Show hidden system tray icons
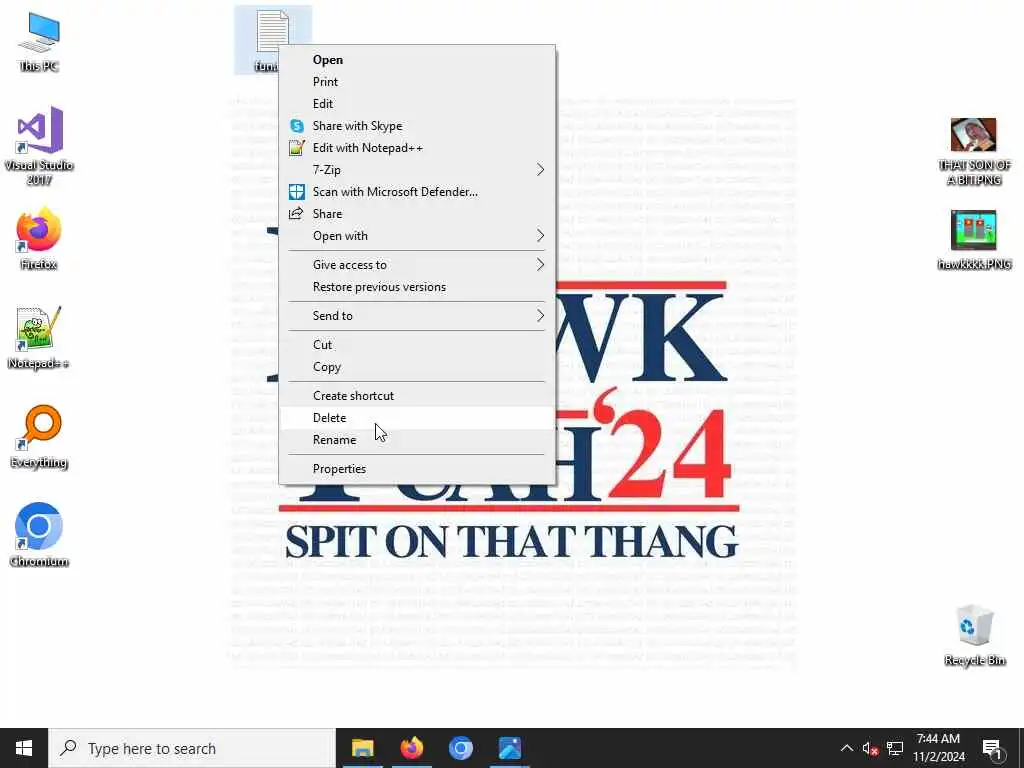The image size is (1024, 768). [x=846, y=748]
